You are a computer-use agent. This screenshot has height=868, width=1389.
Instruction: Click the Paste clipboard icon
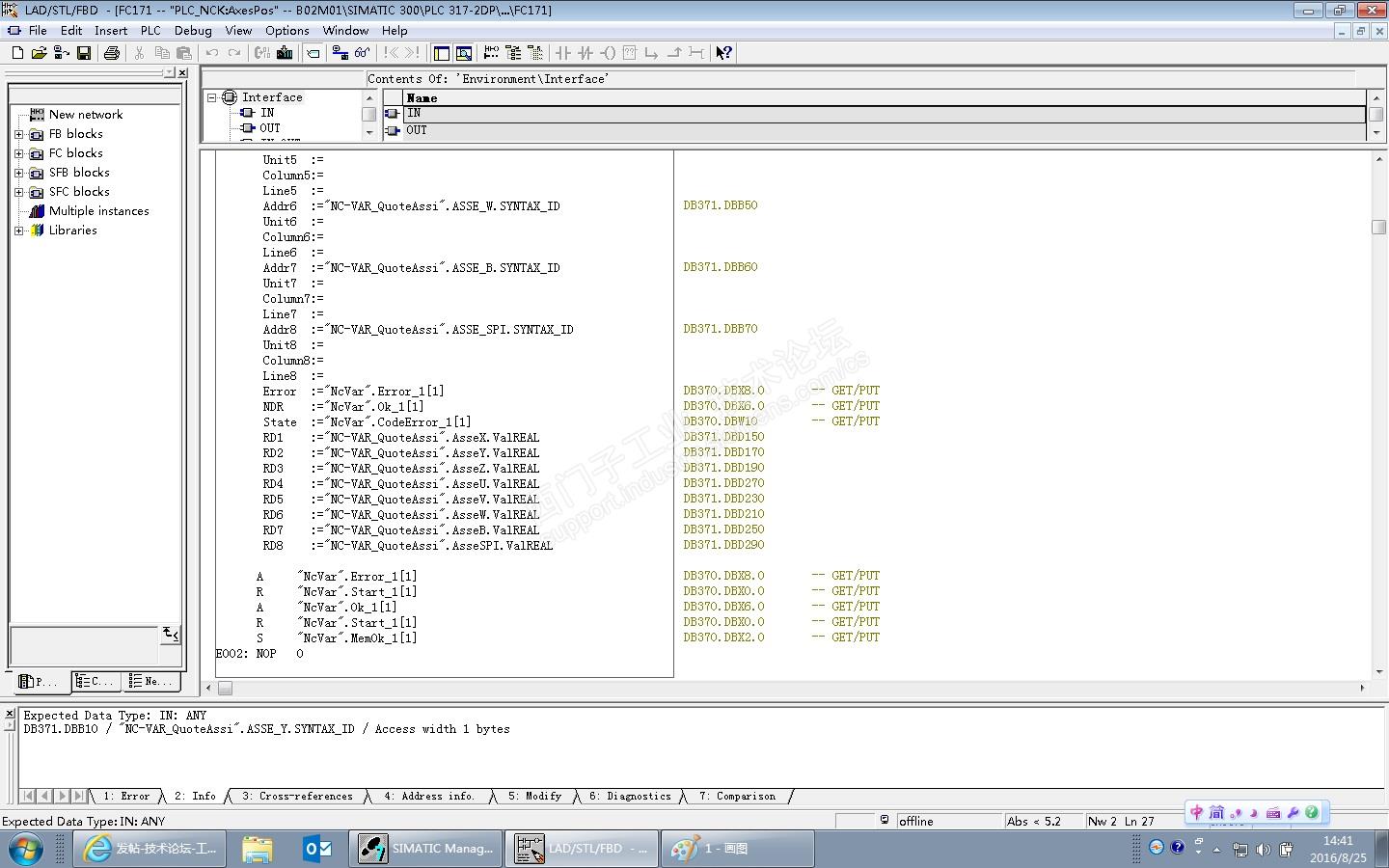184,53
